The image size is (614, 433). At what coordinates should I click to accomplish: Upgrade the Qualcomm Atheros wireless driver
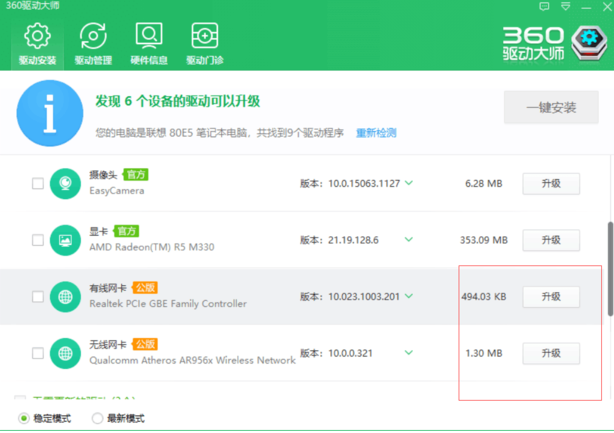(x=551, y=353)
